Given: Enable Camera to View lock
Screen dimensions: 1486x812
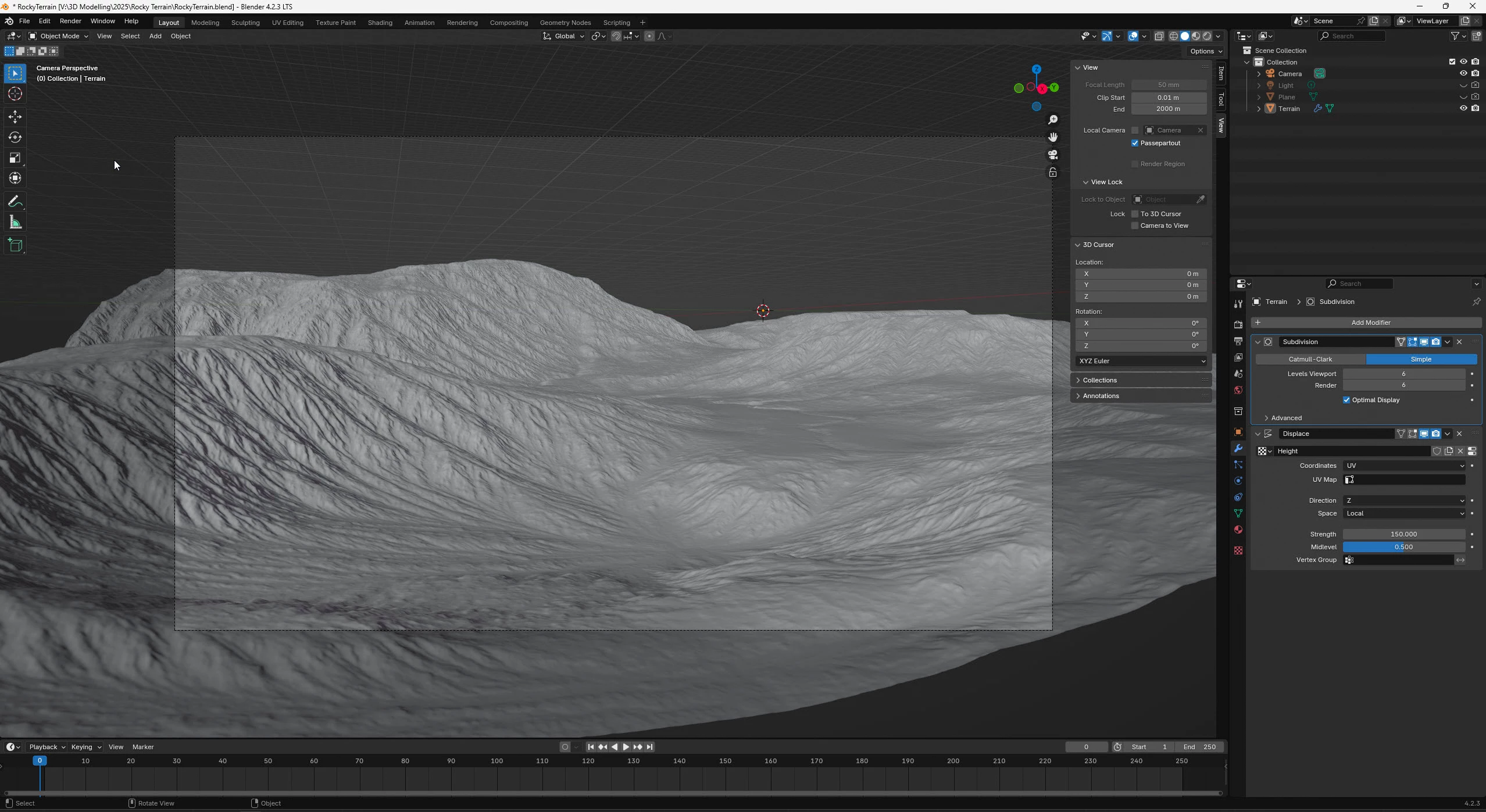Looking at the screenshot, I should (x=1135, y=226).
